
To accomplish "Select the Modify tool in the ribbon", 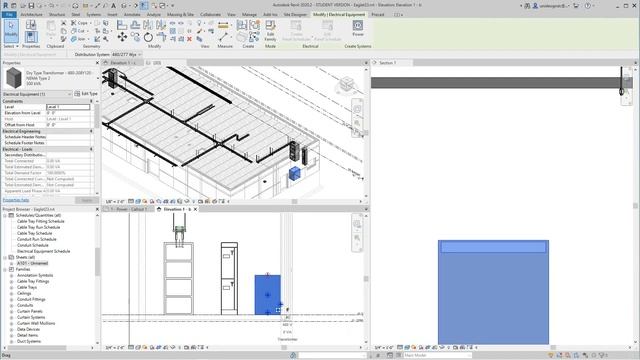I will tap(11, 31).
